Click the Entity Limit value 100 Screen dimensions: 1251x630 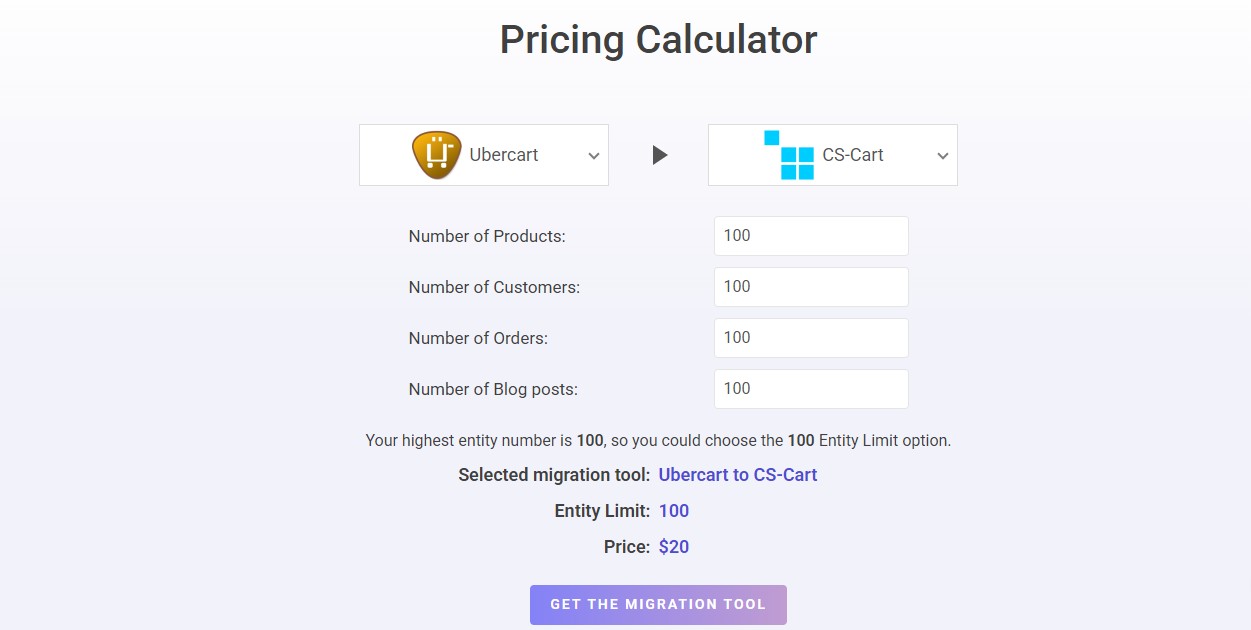point(673,510)
